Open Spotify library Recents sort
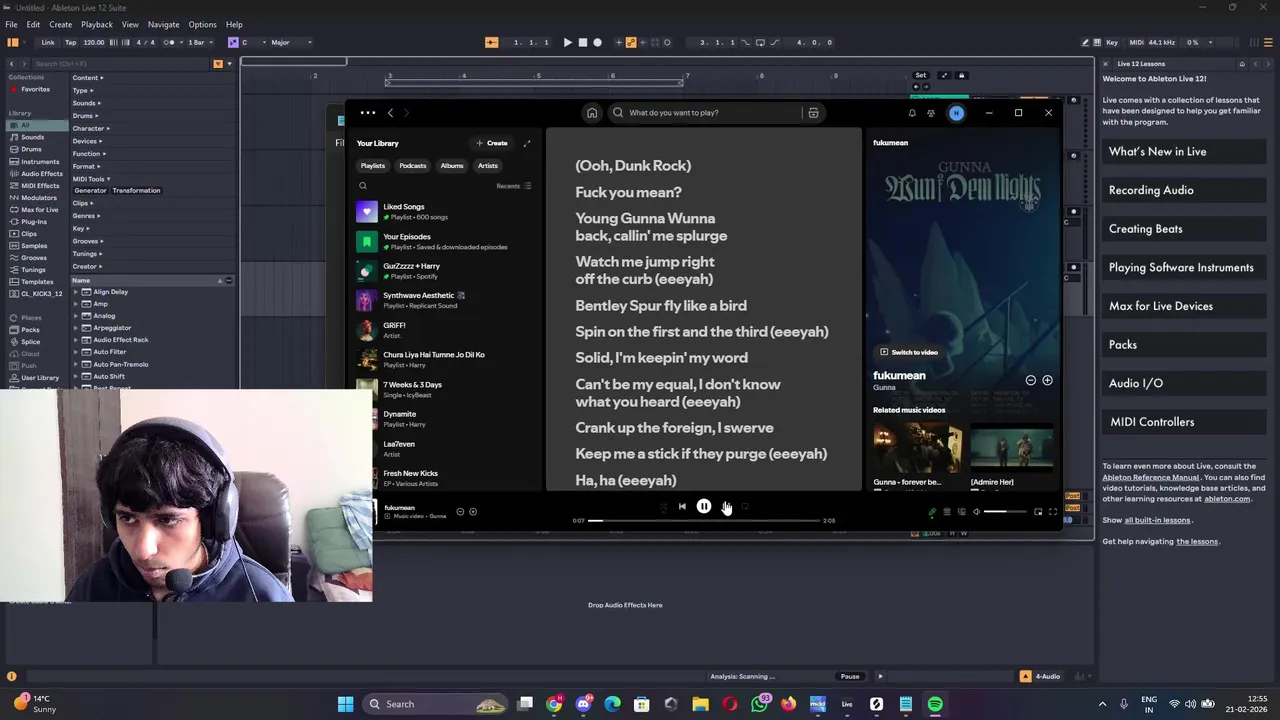 [514, 186]
